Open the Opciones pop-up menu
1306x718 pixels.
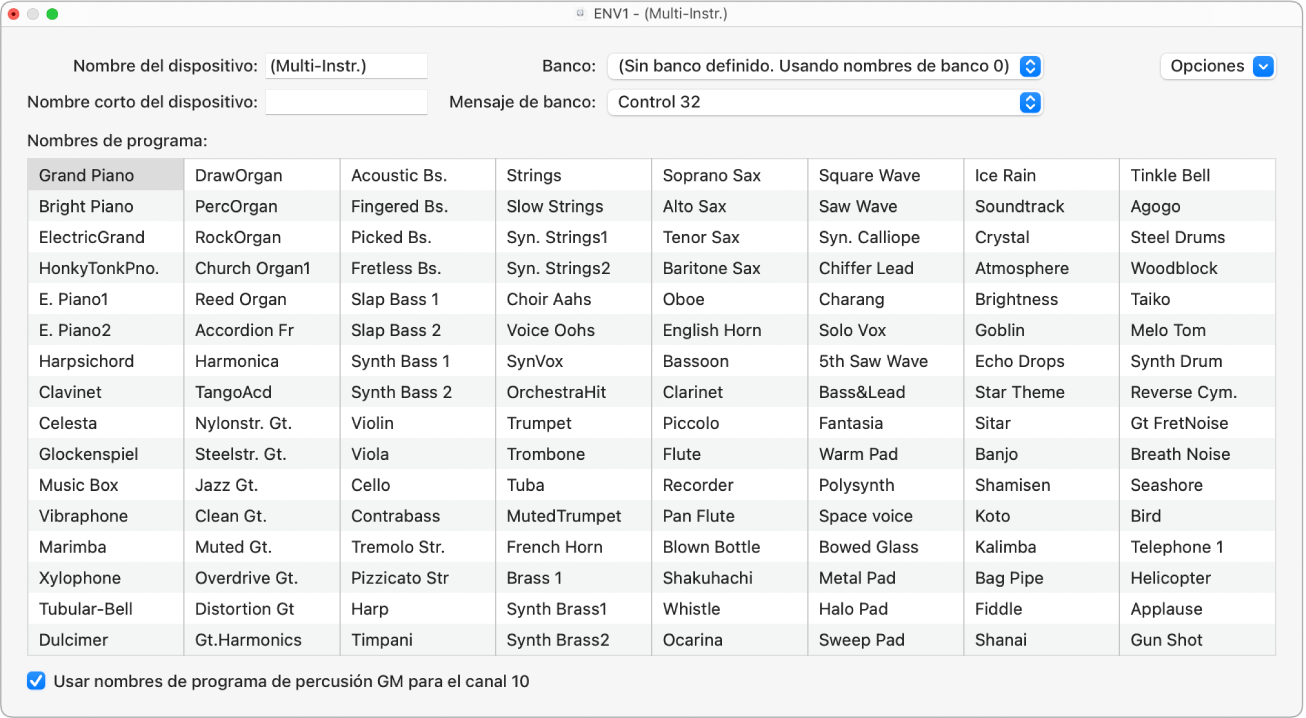(1217, 66)
